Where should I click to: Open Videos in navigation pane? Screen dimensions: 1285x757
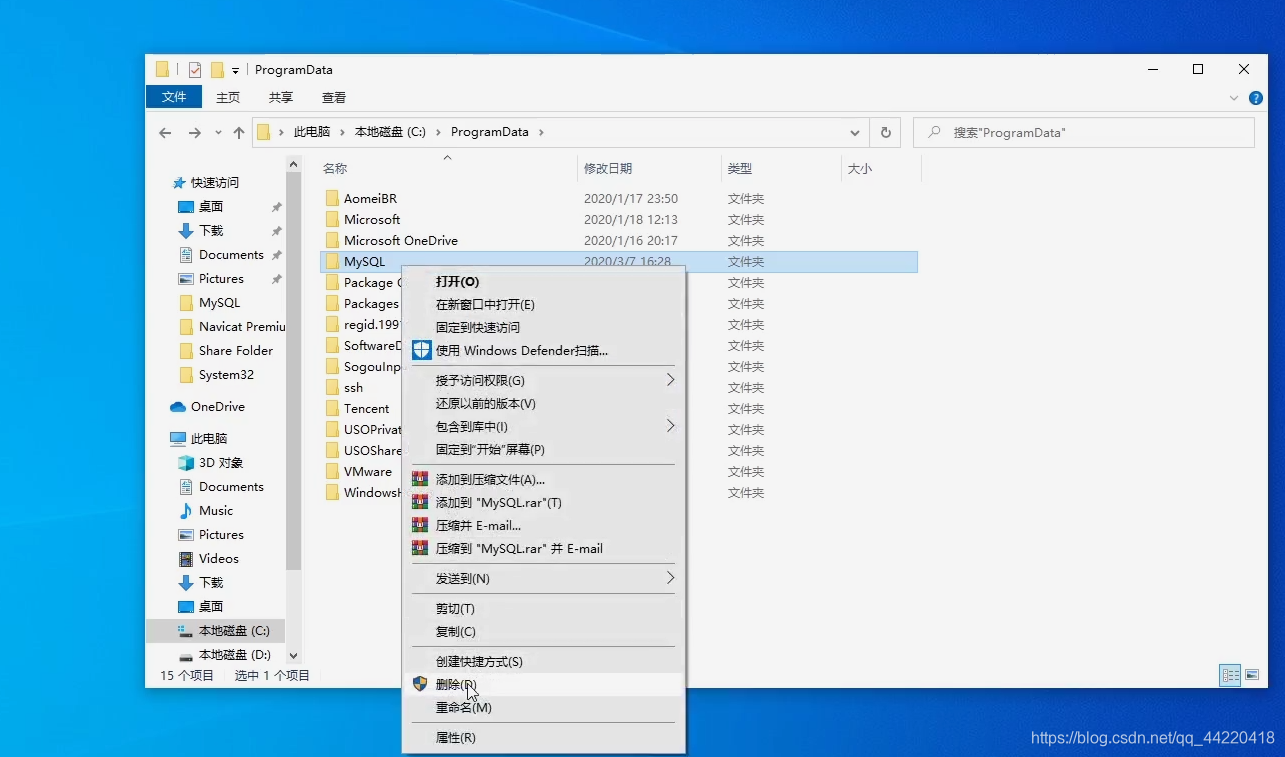click(218, 559)
